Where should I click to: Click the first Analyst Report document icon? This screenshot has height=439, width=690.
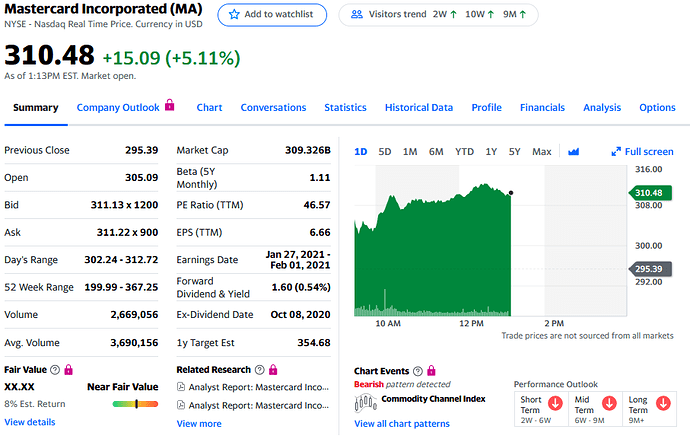[x=180, y=387]
